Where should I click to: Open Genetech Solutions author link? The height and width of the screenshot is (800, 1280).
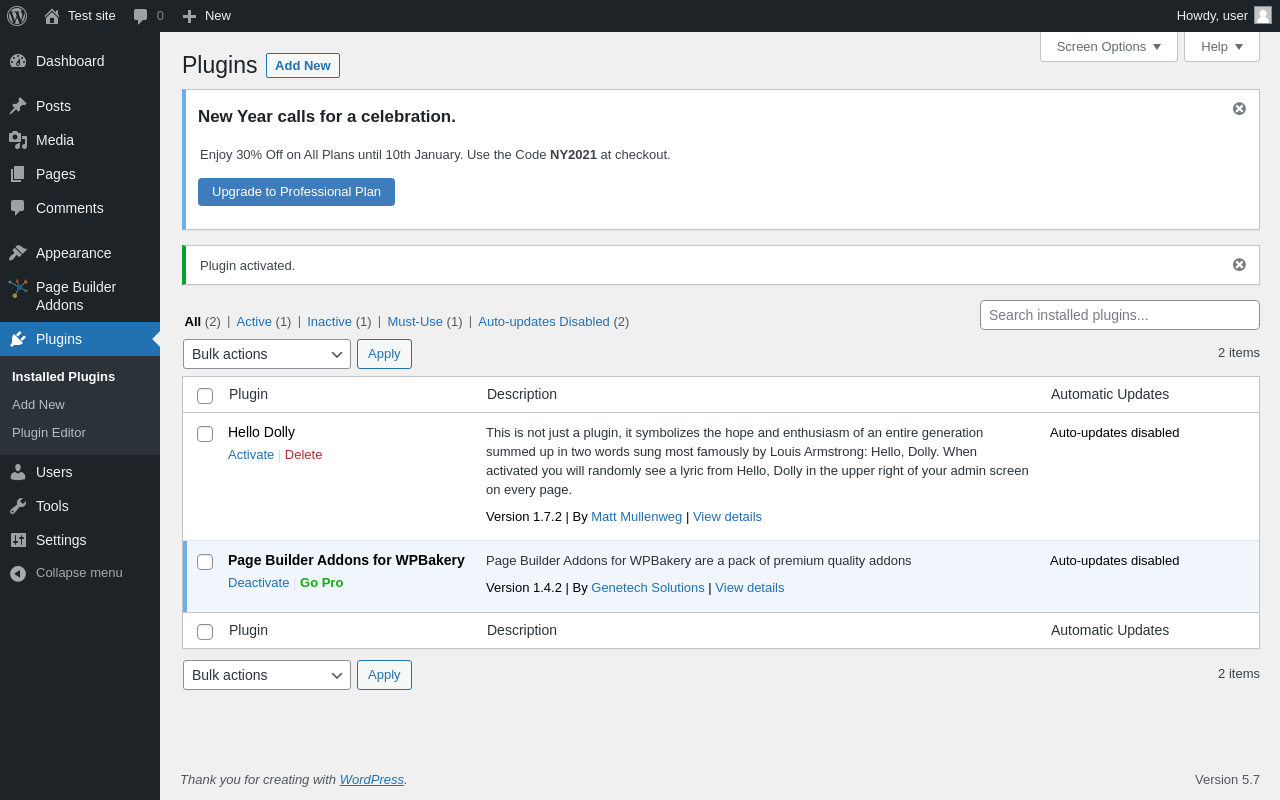coord(648,588)
